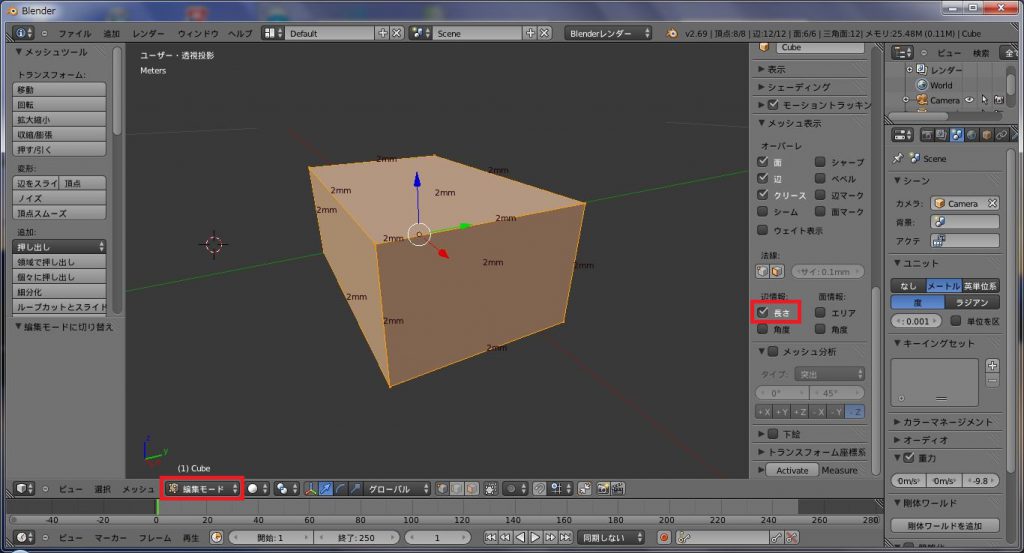Click the 細分化 subdivide button
The height and width of the screenshot is (553, 1024).
(x=59, y=292)
